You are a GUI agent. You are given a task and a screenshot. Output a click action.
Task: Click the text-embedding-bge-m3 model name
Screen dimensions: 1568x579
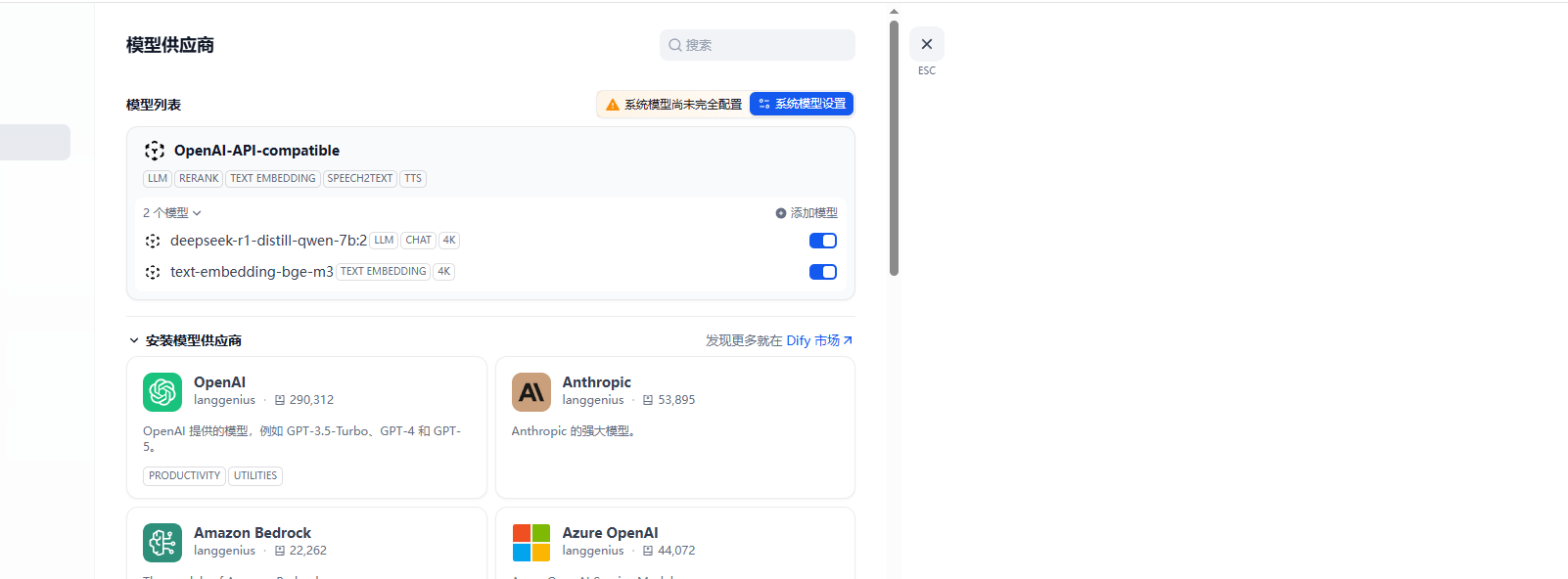pos(252,272)
